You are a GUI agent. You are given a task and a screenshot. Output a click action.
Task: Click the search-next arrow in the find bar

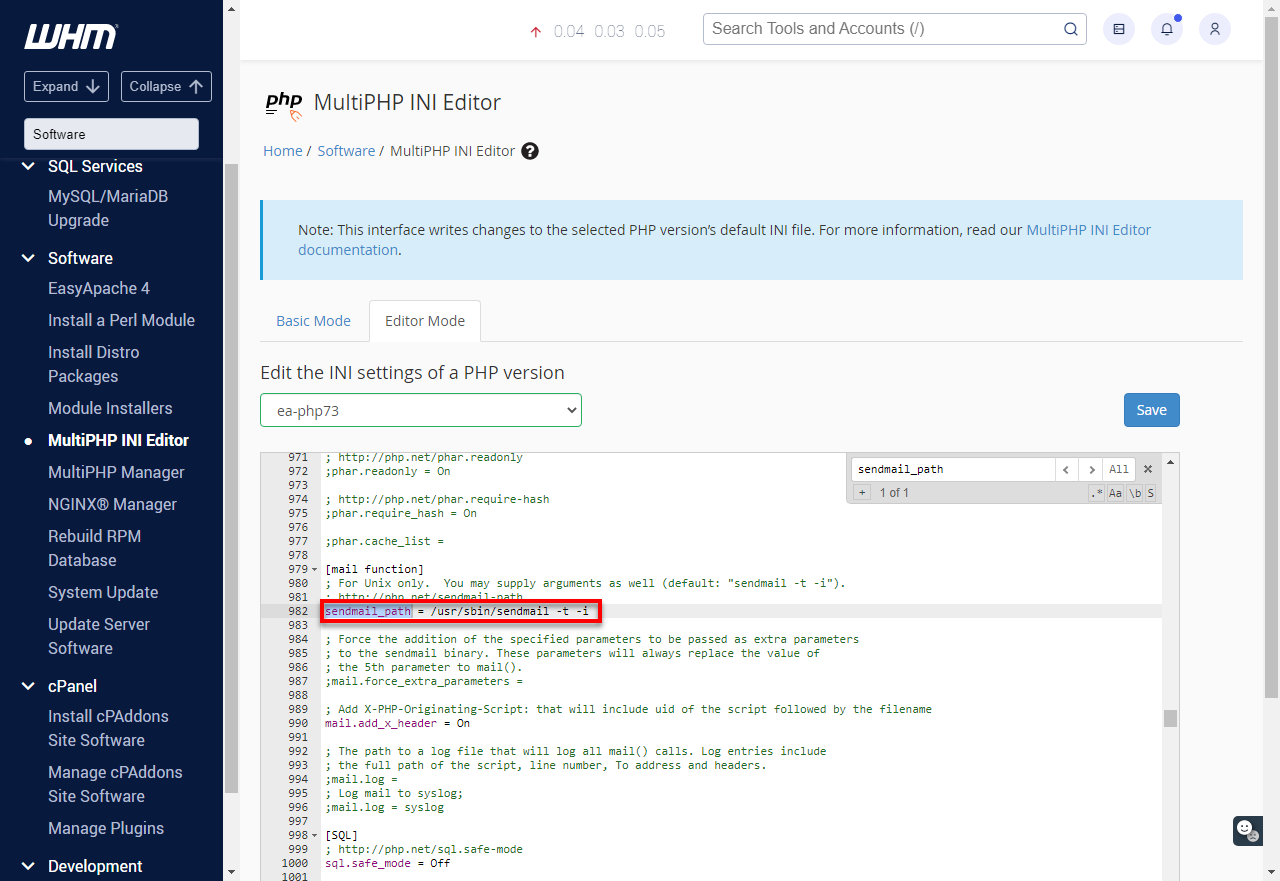coord(1091,468)
